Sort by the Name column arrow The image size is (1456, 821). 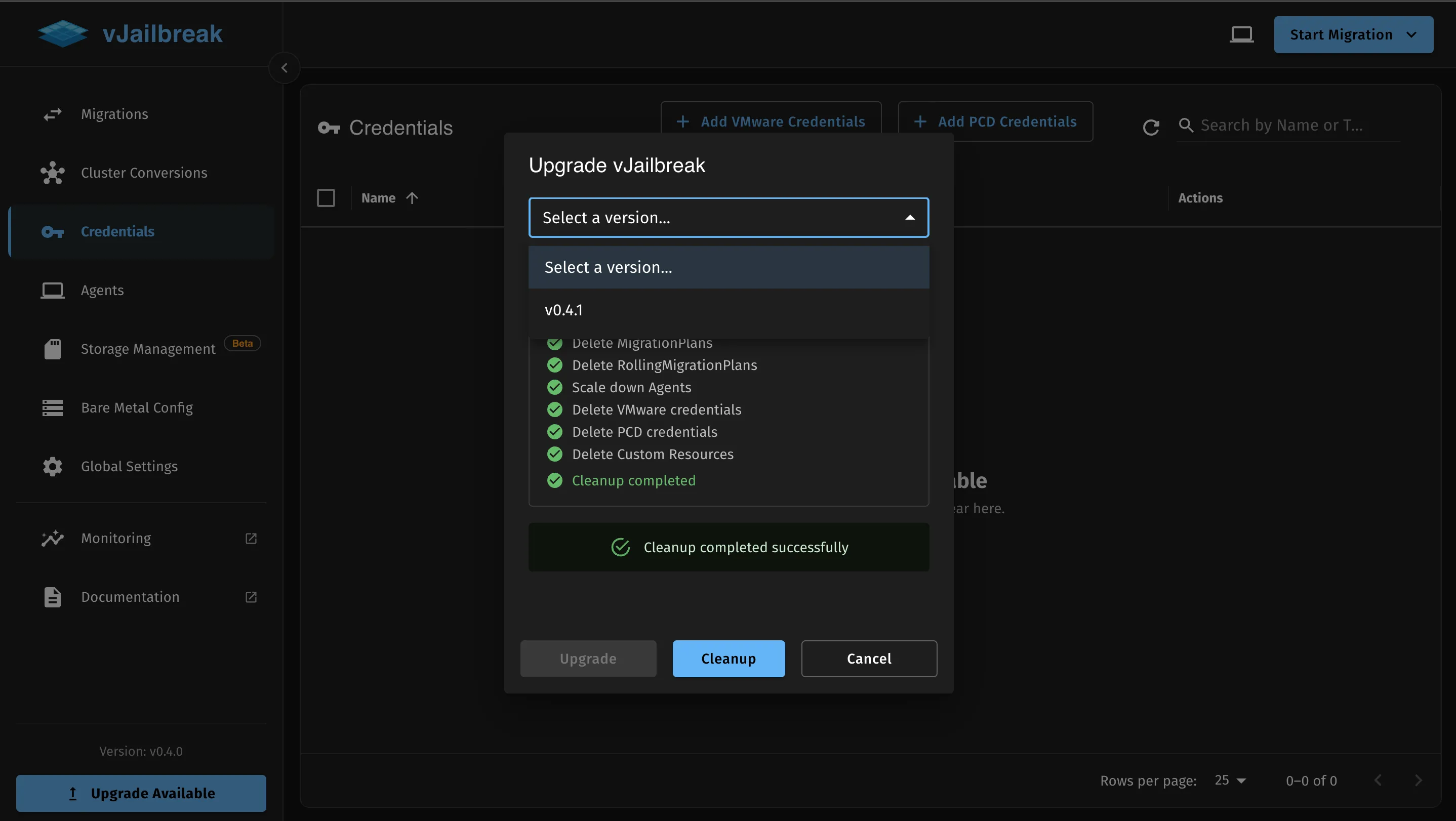[x=412, y=198]
